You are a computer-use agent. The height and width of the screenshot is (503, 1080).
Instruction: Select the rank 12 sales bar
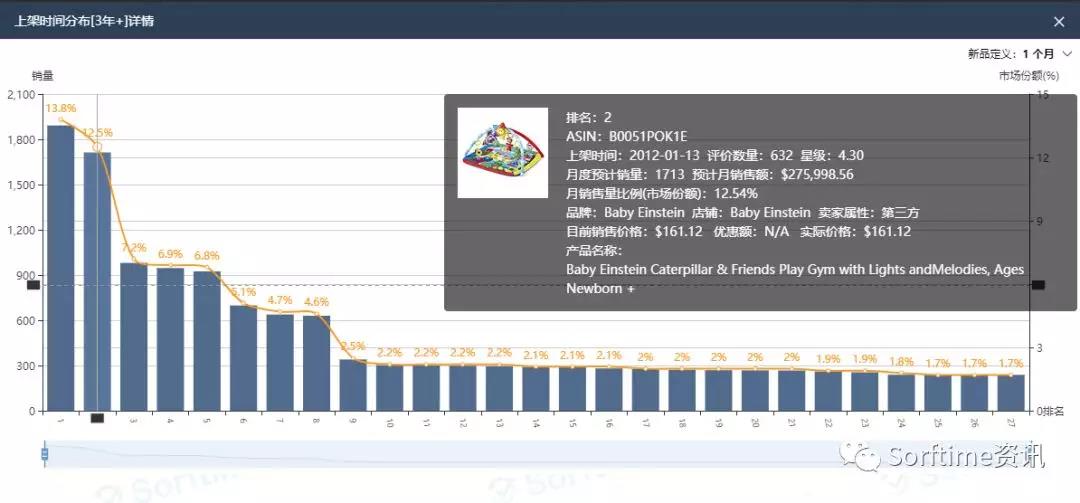(463, 388)
